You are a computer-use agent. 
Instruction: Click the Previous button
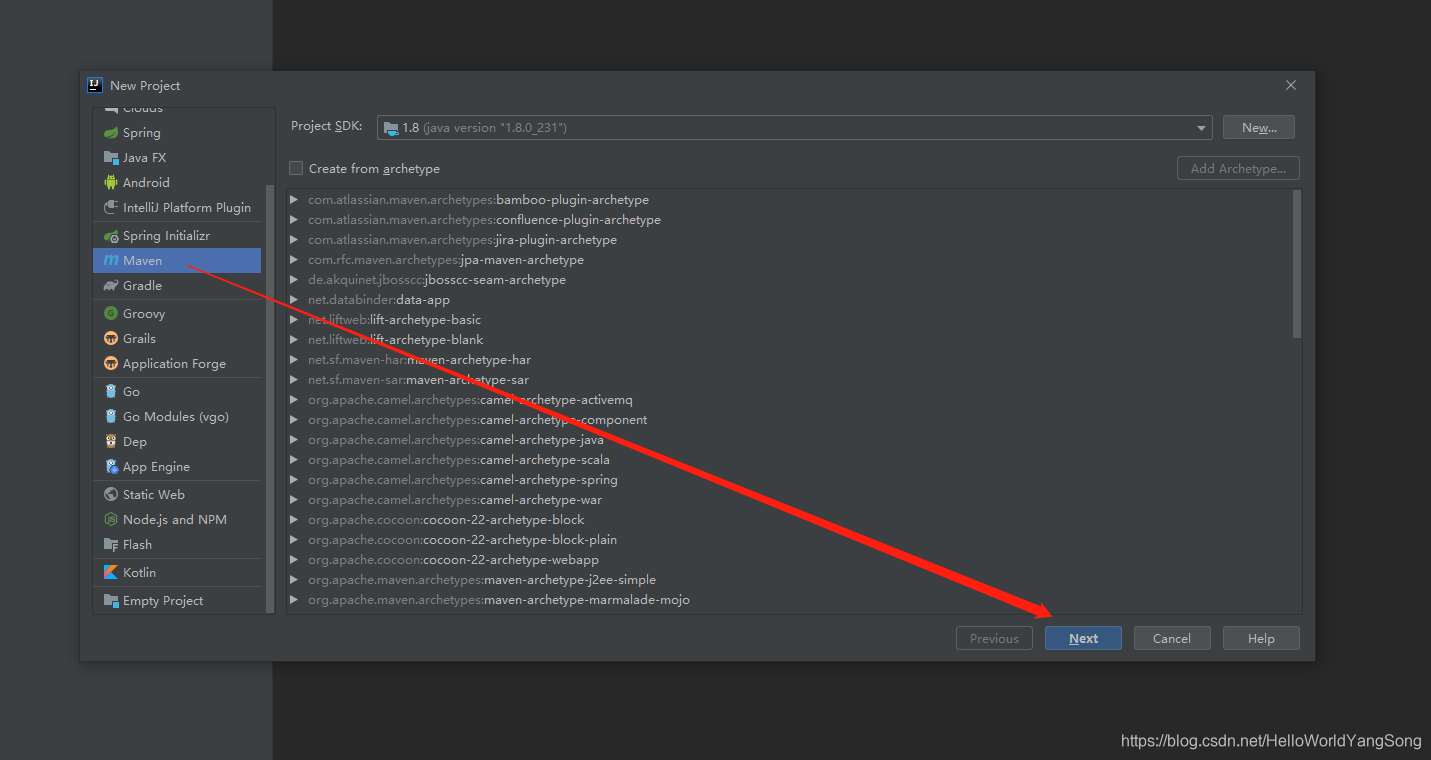[x=994, y=638]
